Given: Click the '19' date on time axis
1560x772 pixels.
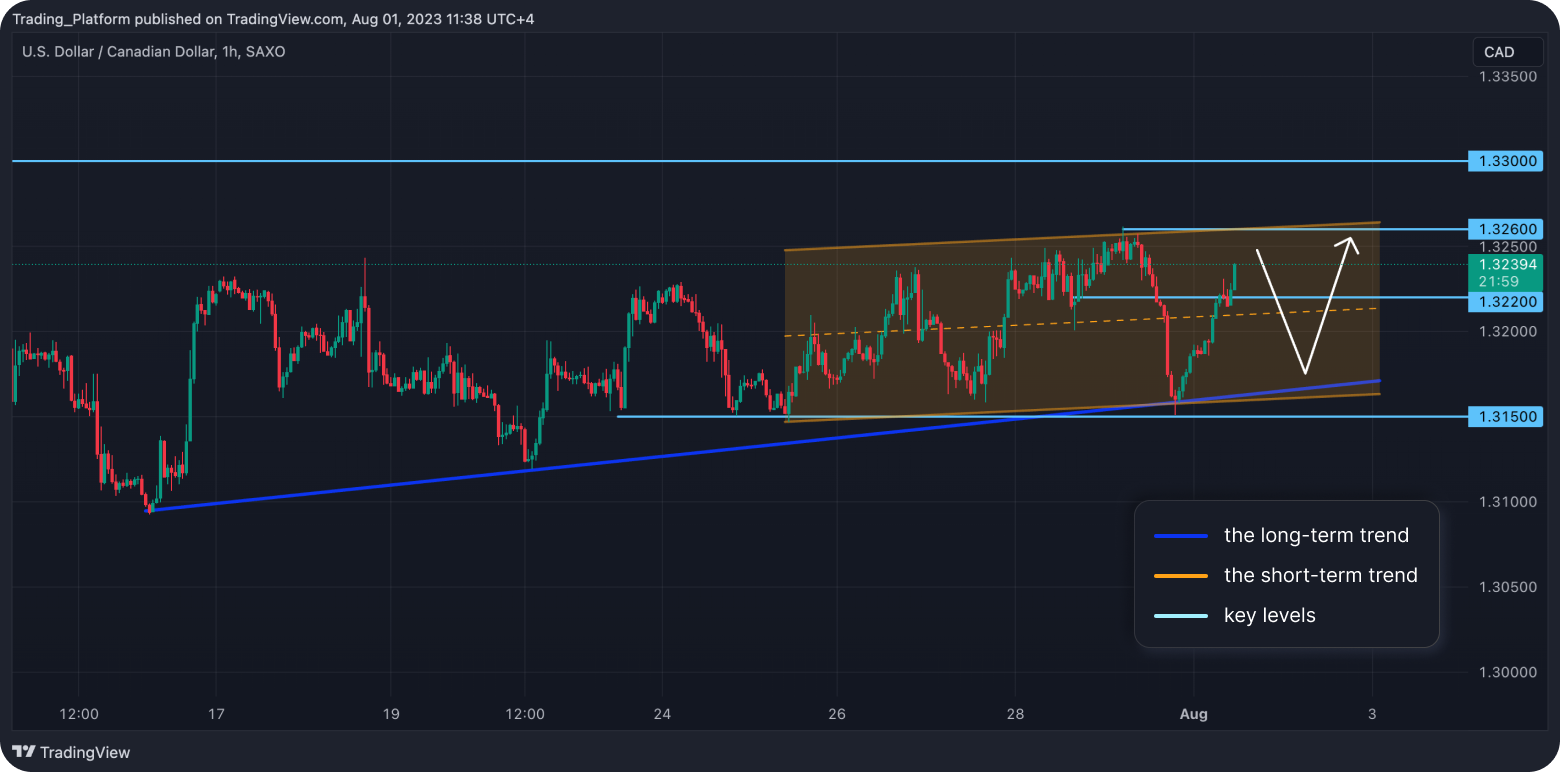Looking at the screenshot, I should point(391,714).
